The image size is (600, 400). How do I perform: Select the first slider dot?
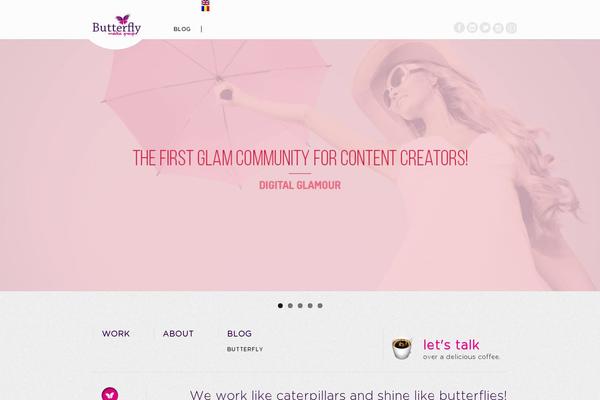(x=280, y=305)
